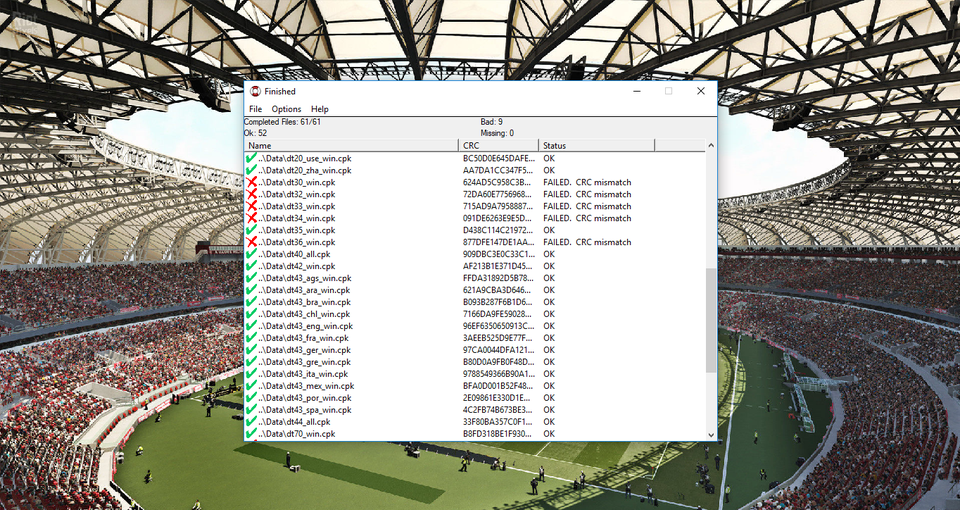This screenshot has width=960, height=510.
Task: Click green check icon for dt40_all.cpk
Action: click(251, 254)
